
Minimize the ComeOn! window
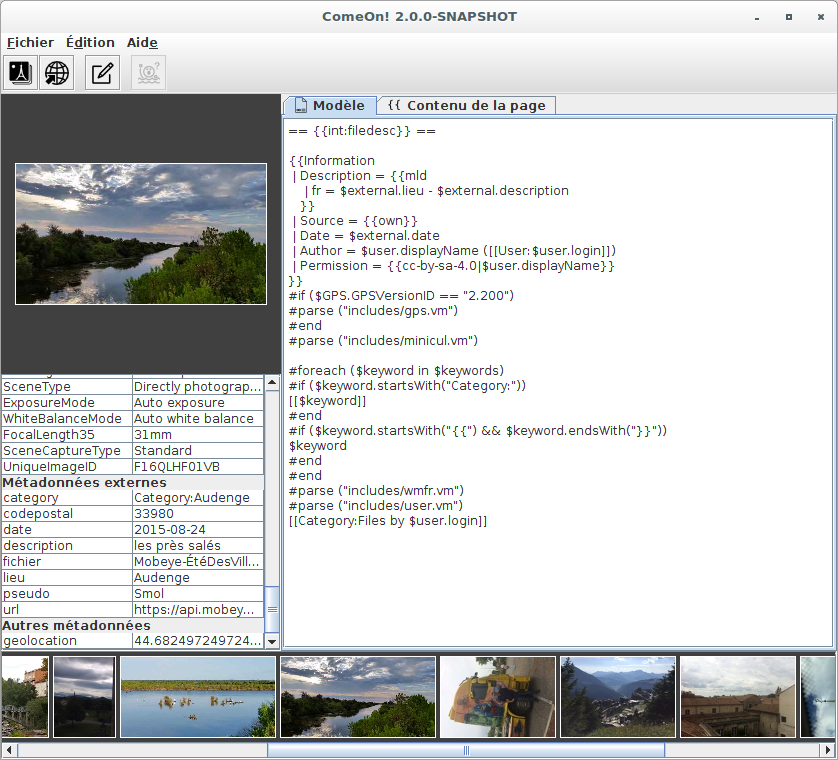[x=757, y=17]
